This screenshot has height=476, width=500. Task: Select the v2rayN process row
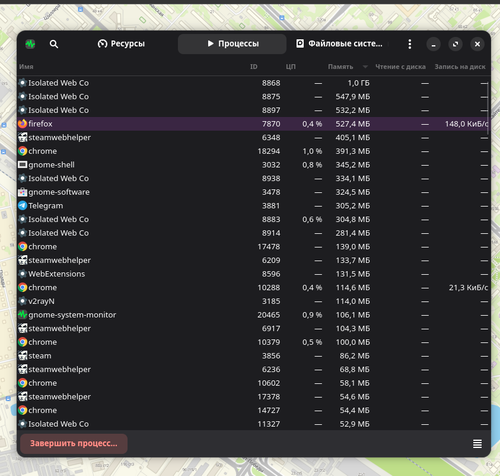point(254,301)
